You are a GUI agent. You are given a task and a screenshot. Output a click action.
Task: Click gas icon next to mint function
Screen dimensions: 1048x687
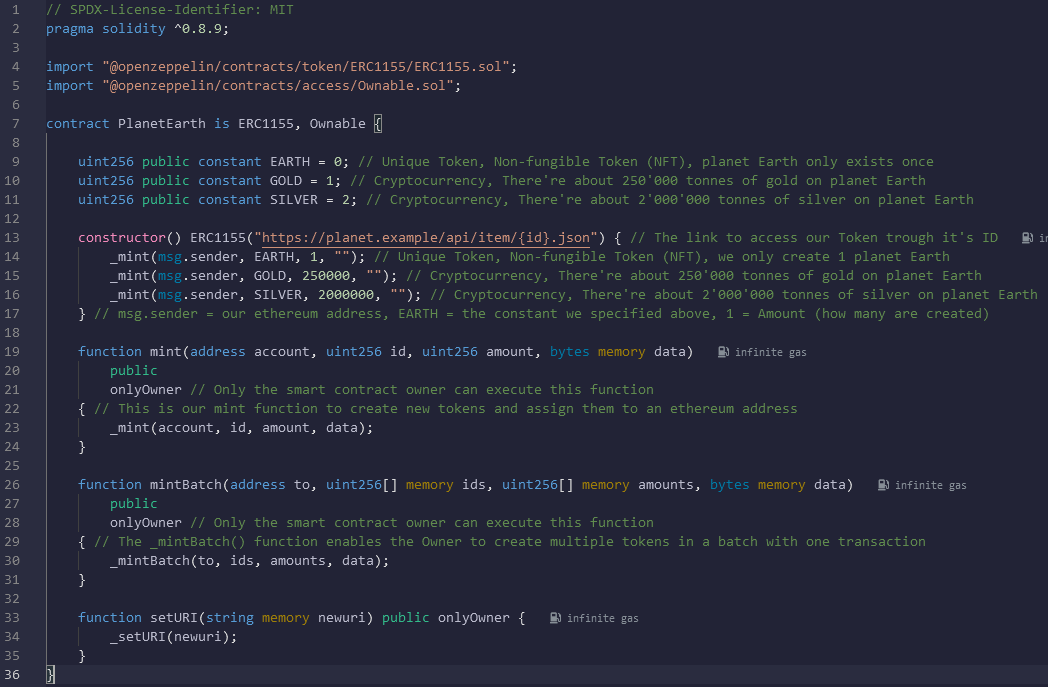(723, 352)
